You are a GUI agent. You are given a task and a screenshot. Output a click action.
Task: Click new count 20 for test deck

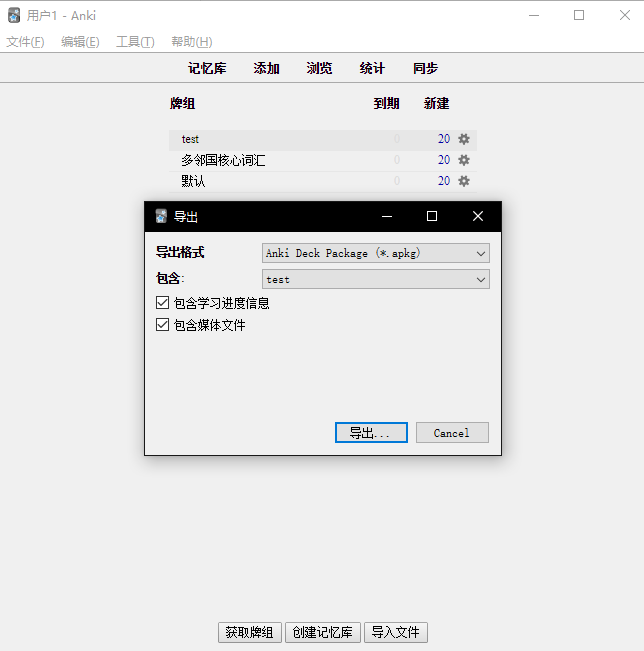point(444,139)
